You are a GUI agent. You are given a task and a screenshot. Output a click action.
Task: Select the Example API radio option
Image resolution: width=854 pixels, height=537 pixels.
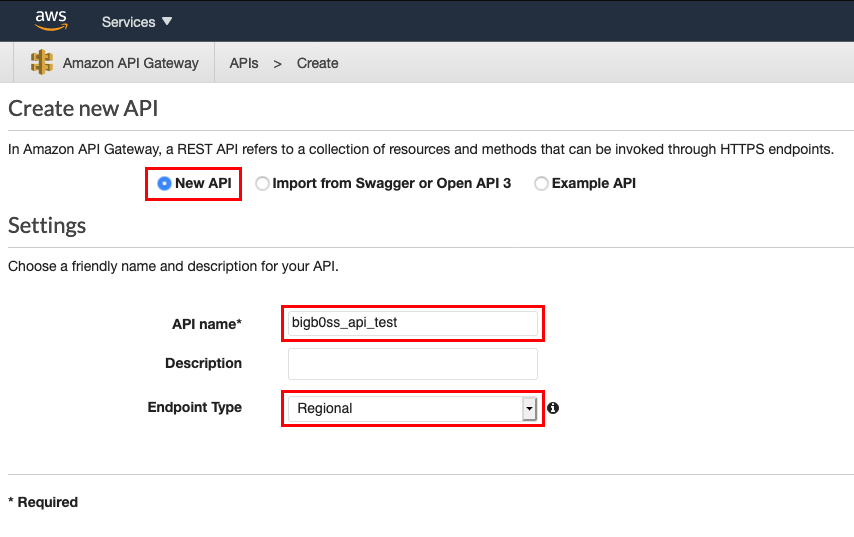point(541,184)
